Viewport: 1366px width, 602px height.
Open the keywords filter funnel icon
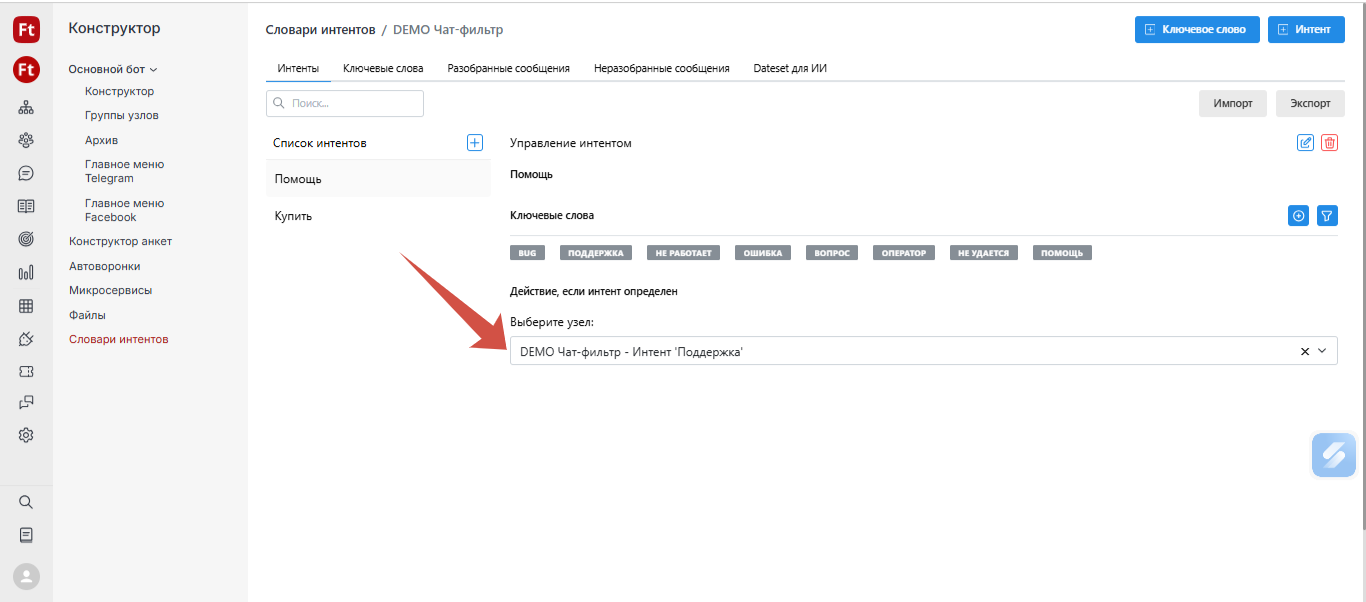coord(1327,215)
